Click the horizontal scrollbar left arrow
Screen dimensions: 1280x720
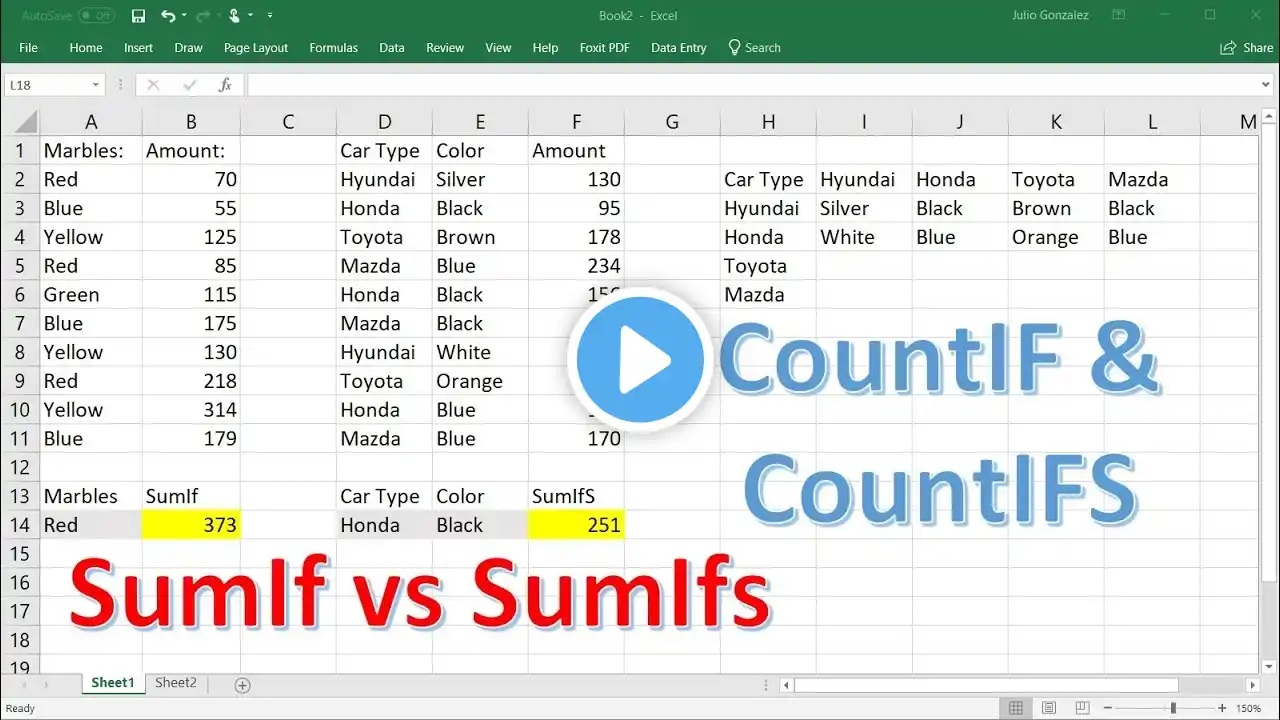(x=787, y=685)
